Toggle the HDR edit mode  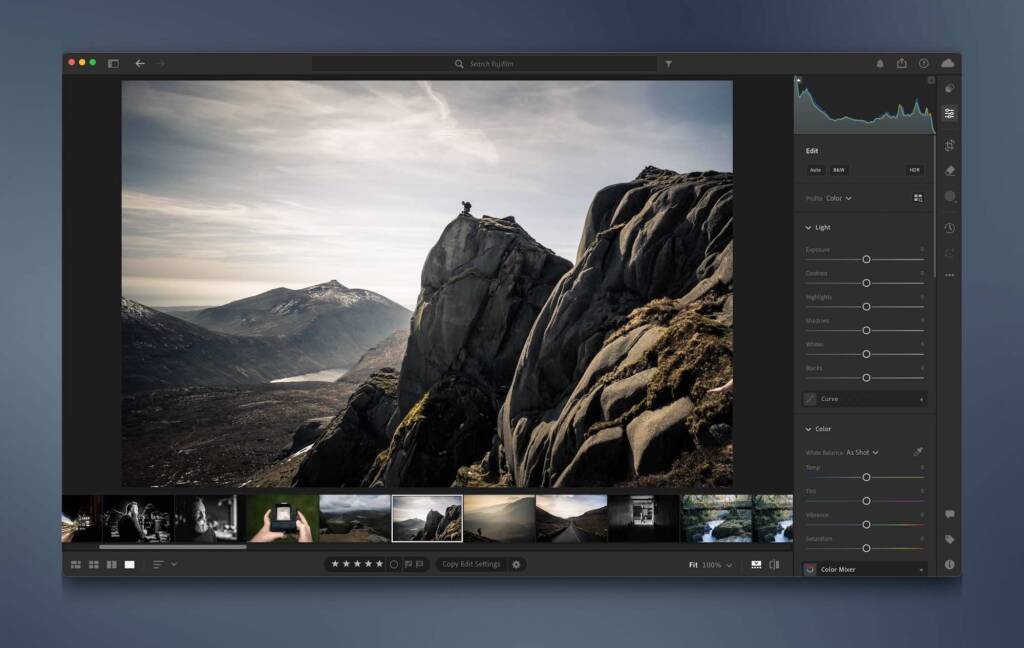[914, 170]
